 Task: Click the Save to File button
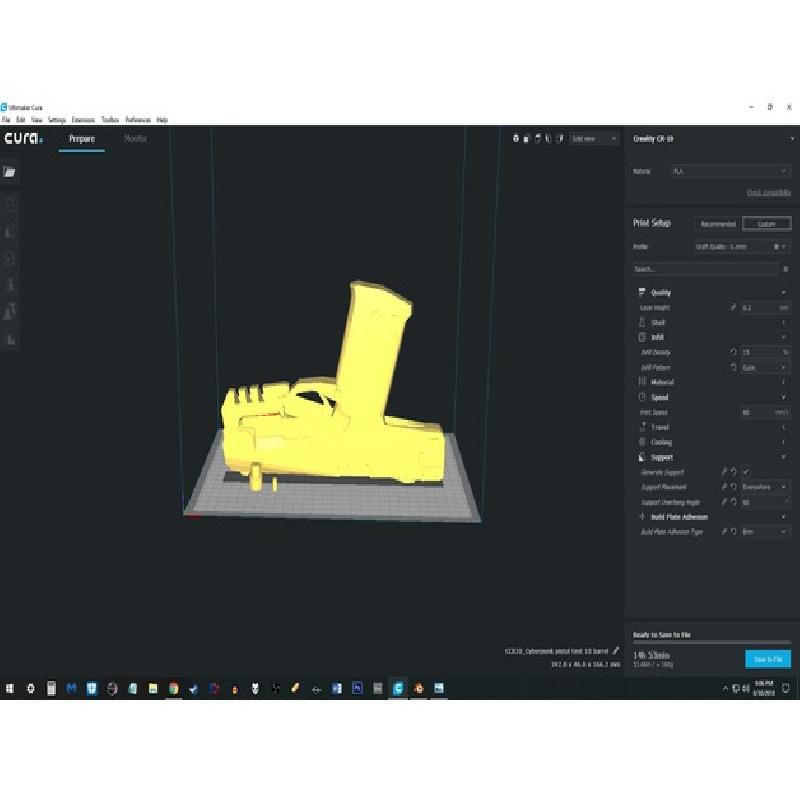[767, 659]
